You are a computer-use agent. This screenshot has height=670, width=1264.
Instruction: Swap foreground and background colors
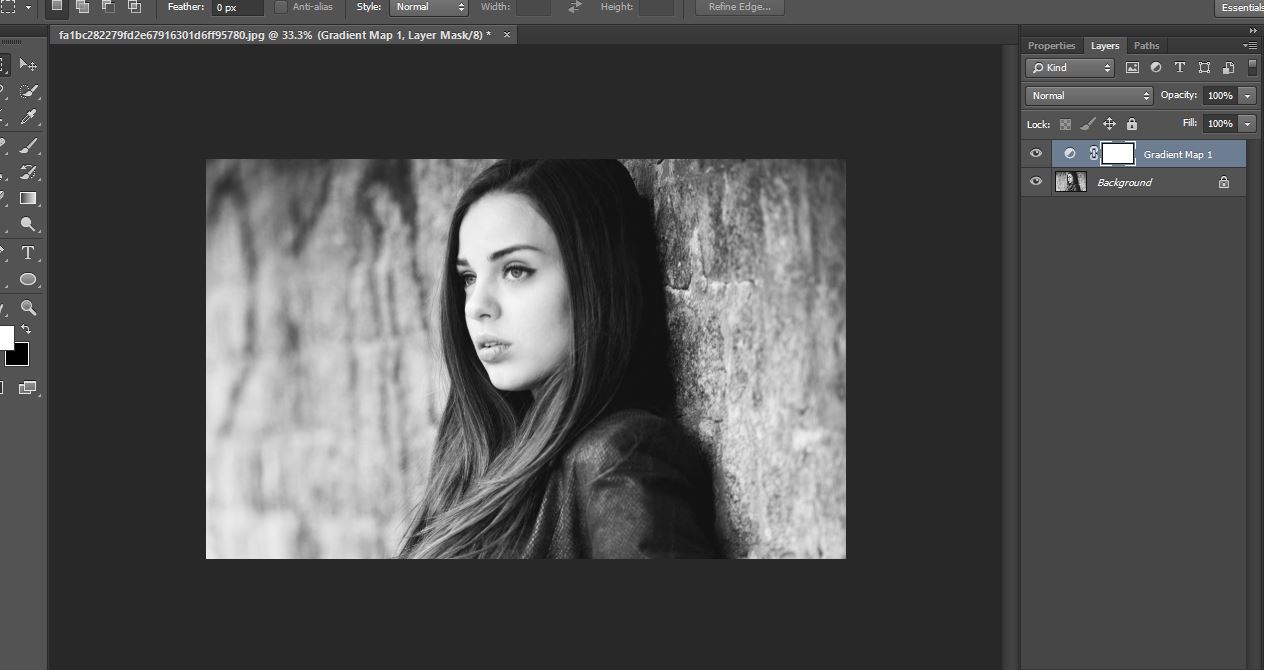coord(26,329)
